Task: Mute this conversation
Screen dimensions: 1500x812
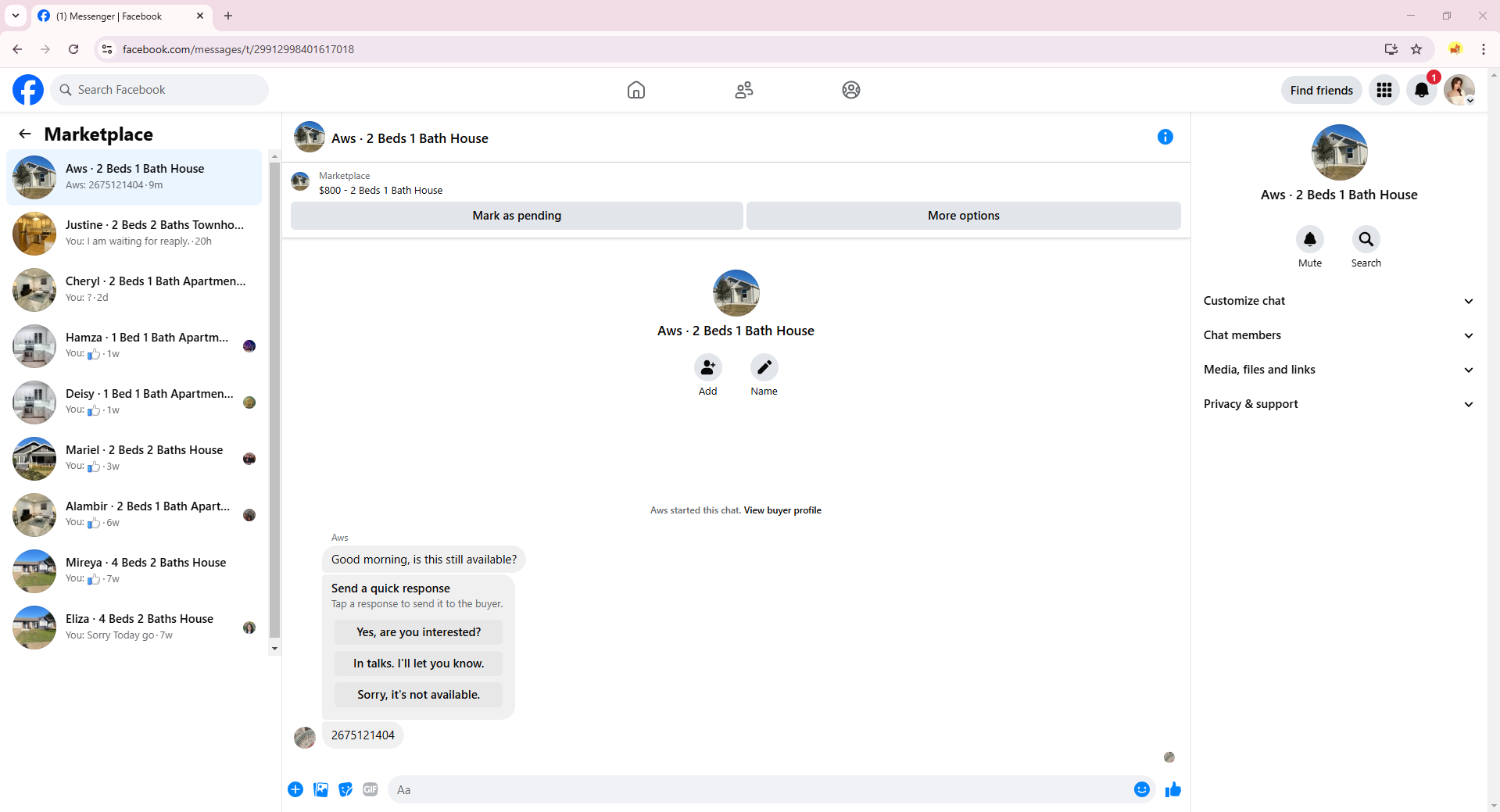Action: [1310, 239]
